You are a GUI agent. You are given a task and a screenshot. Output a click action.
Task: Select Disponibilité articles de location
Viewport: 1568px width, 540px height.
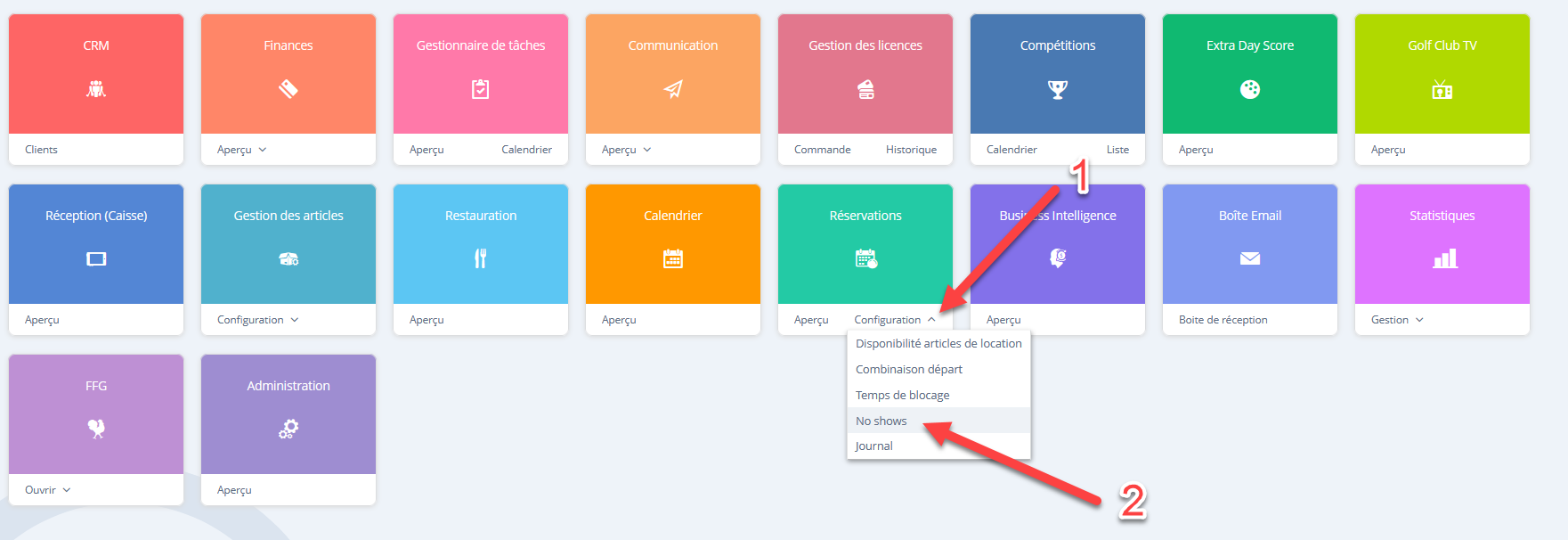click(x=938, y=344)
